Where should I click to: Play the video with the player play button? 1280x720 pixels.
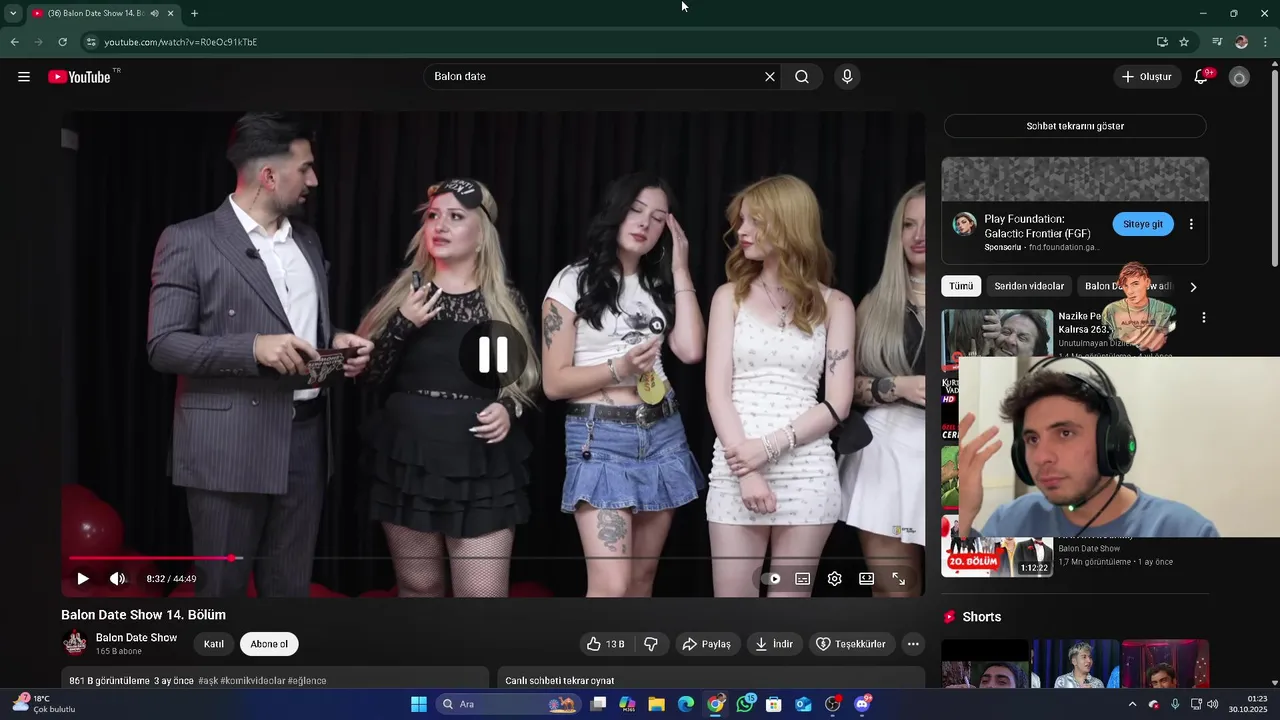(83, 579)
